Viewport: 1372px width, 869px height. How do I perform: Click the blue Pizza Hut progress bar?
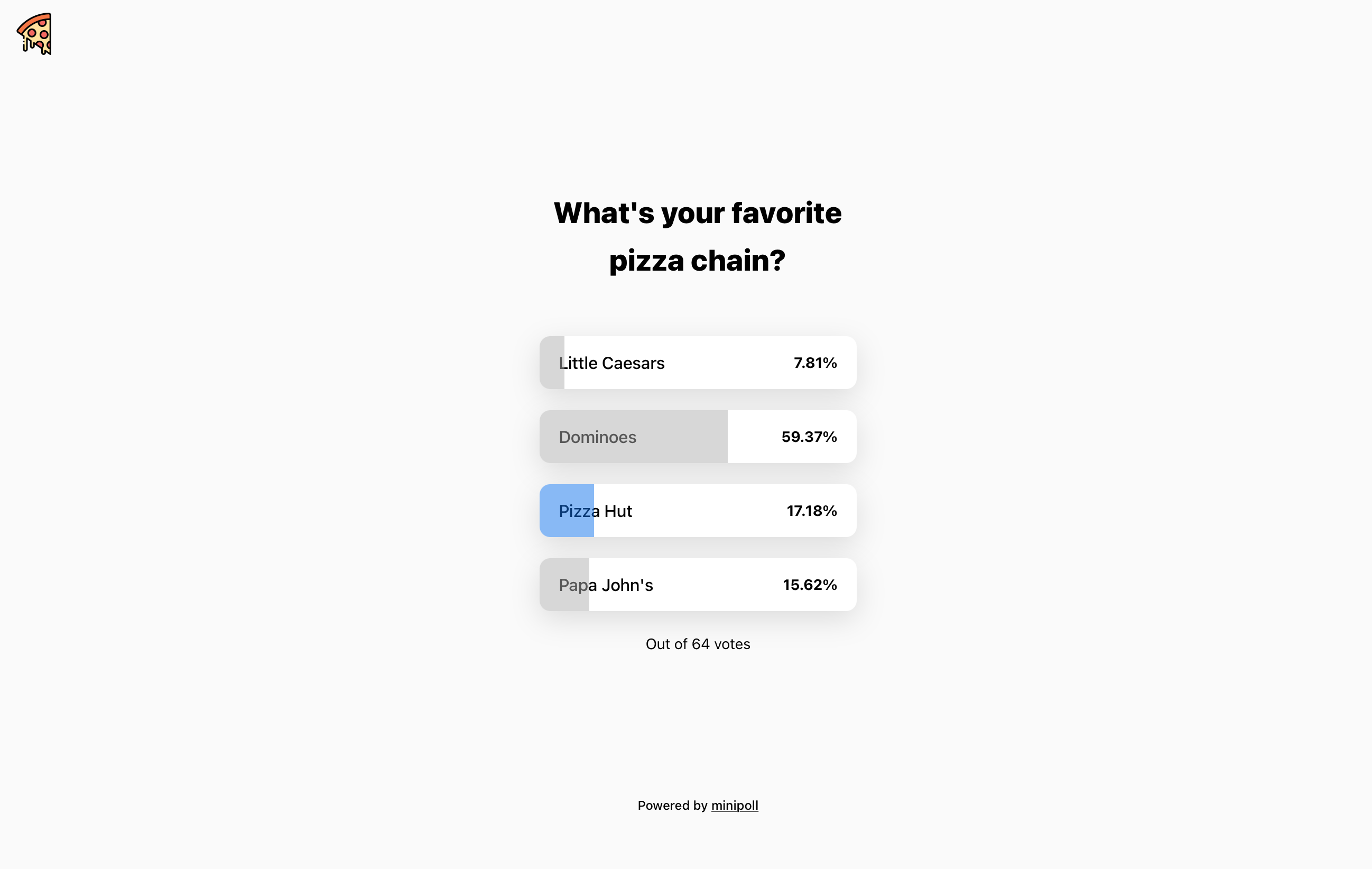[x=567, y=511]
